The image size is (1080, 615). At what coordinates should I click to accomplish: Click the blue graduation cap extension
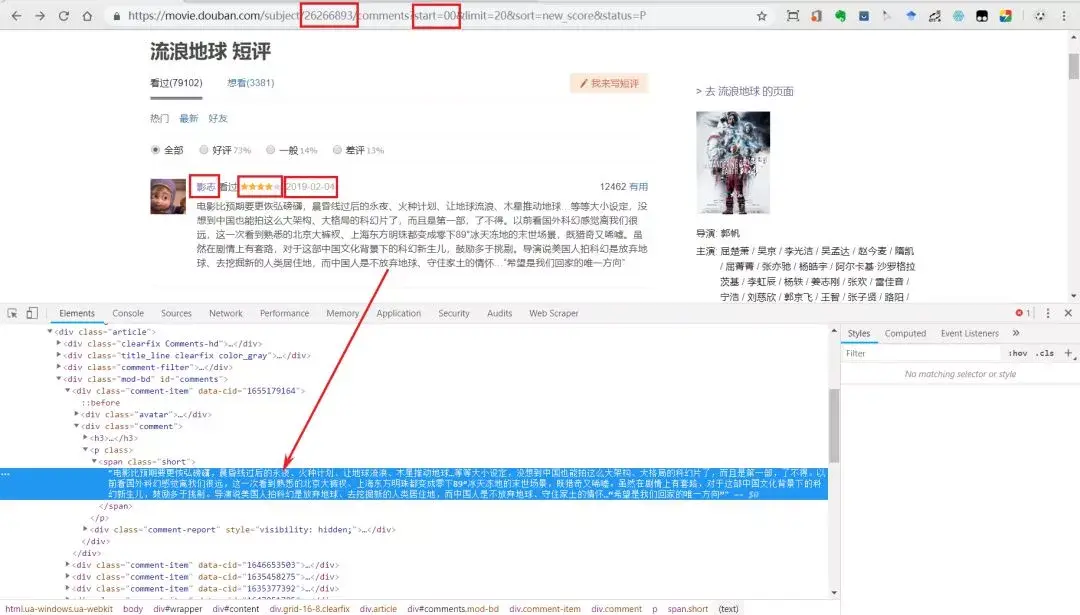911,16
